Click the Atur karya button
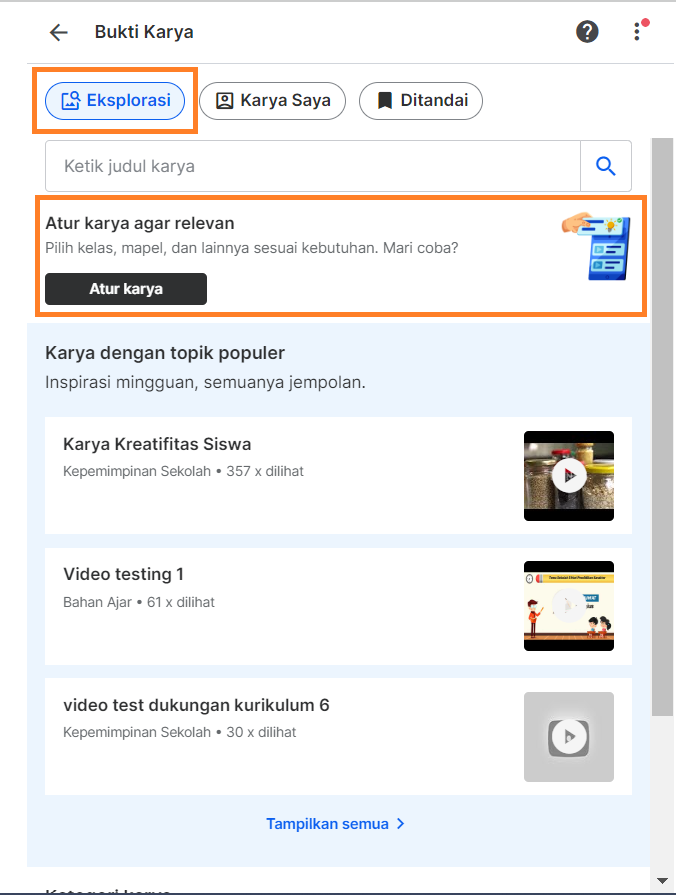The width and height of the screenshot is (676, 895). point(126,289)
